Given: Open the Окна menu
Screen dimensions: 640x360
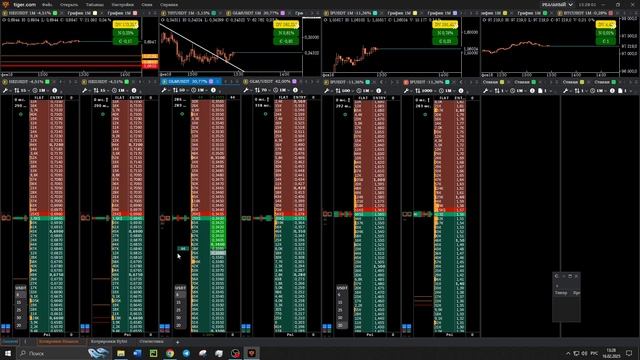Looking at the screenshot, I should 147,4.
